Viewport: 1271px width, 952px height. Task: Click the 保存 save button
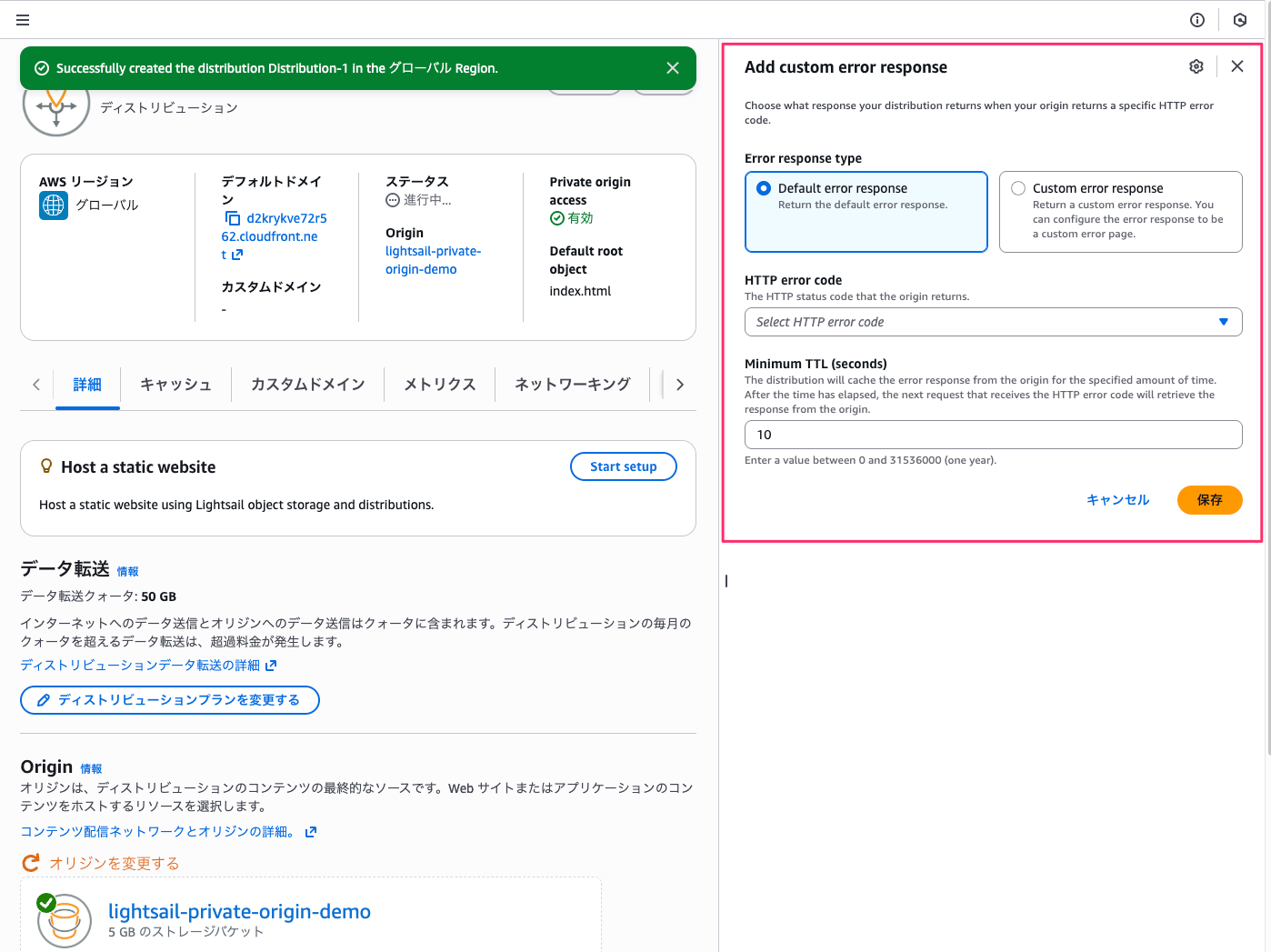pyautogui.click(x=1210, y=500)
